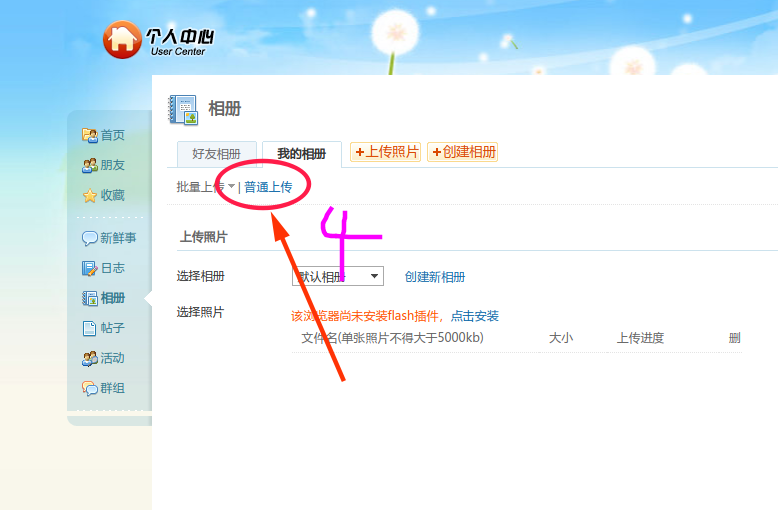This screenshot has height=510, width=778.
Task: Expand the 批量上传 dropdown arrow
Action: click(x=231, y=187)
